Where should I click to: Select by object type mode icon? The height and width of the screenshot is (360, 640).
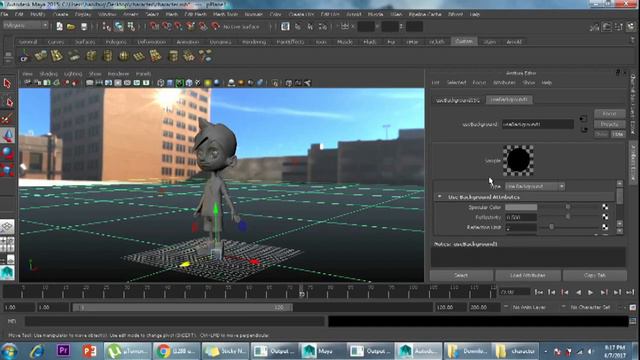click(x=119, y=27)
